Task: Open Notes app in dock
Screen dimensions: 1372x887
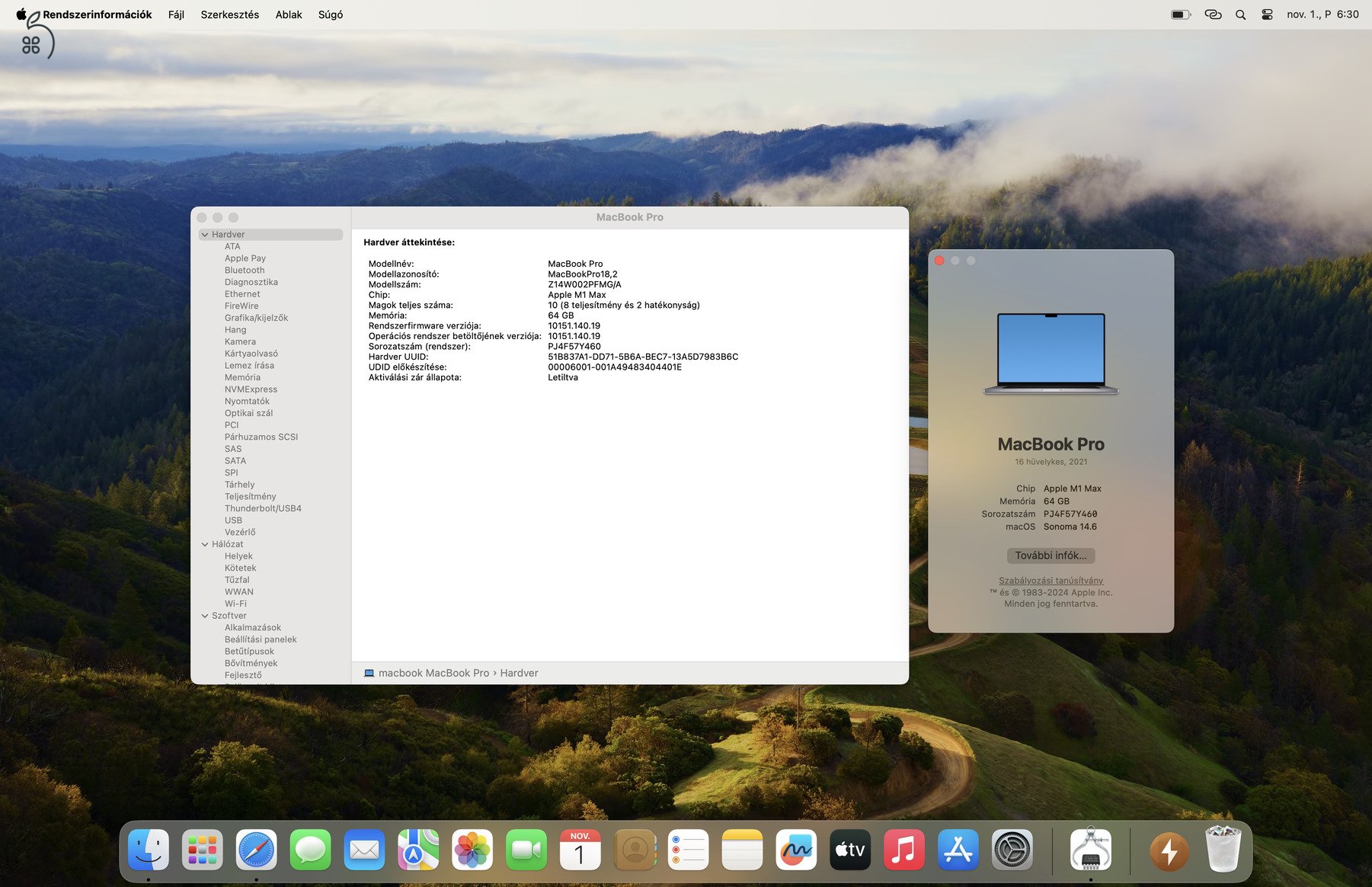Action: tap(742, 850)
